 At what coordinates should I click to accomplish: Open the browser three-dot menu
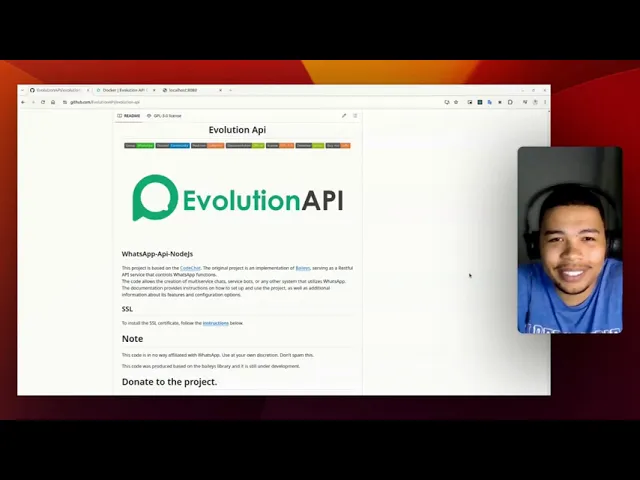[x=545, y=102]
